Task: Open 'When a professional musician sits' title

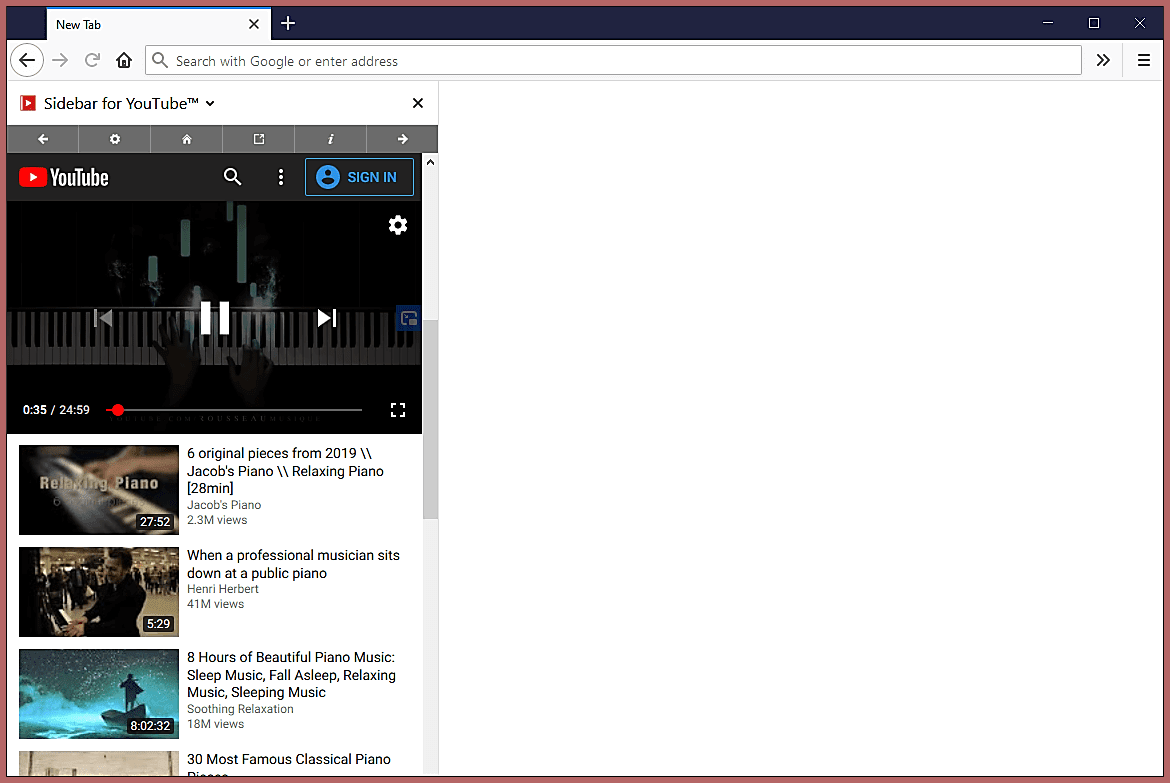Action: pos(293,564)
